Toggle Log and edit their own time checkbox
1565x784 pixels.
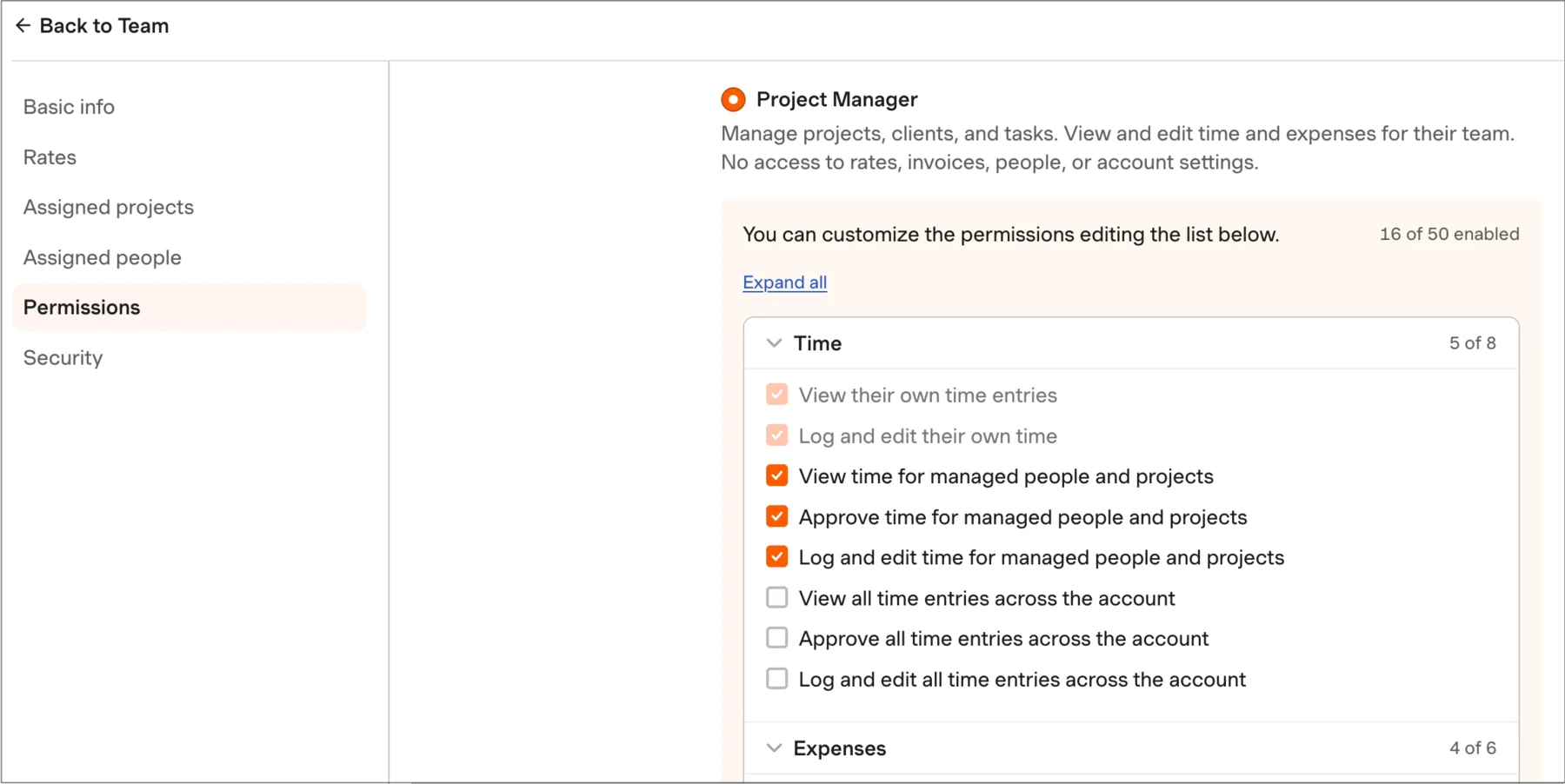[x=776, y=435]
